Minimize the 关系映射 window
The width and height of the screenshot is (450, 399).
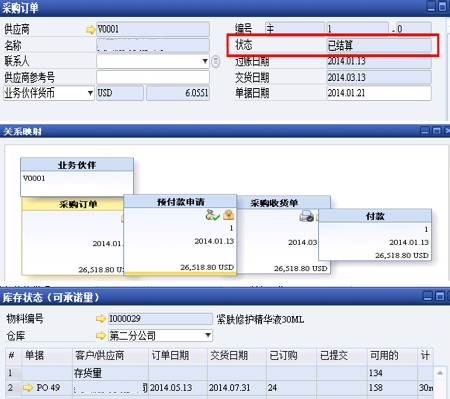[x=425, y=130]
